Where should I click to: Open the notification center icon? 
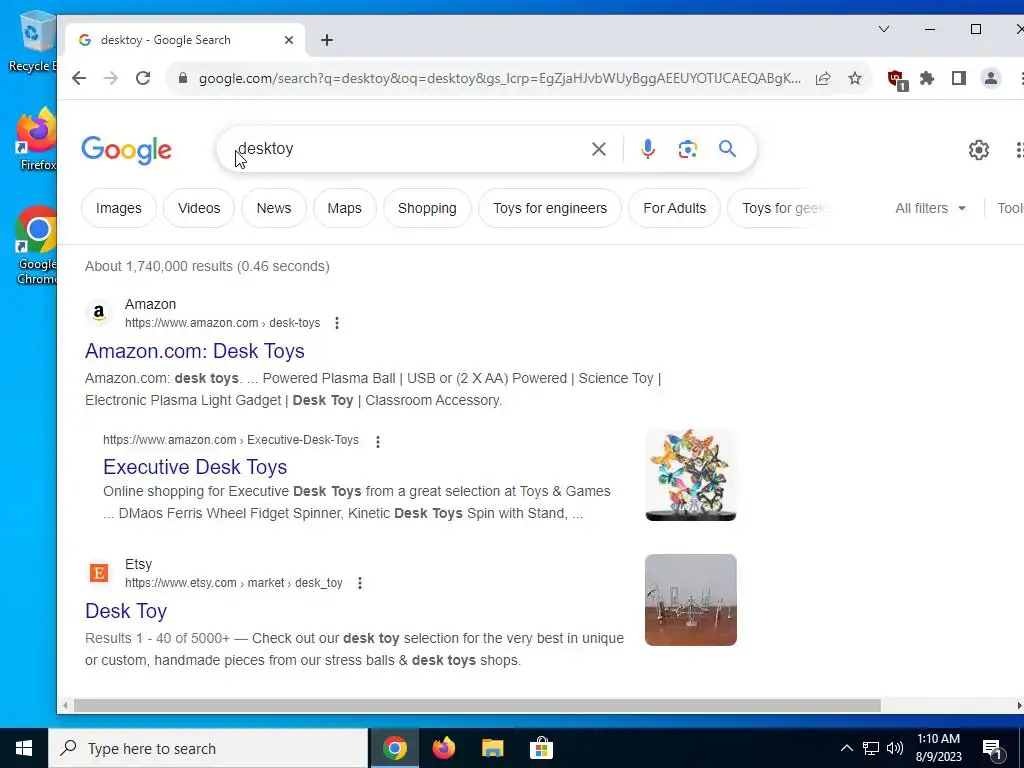point(992,749)
